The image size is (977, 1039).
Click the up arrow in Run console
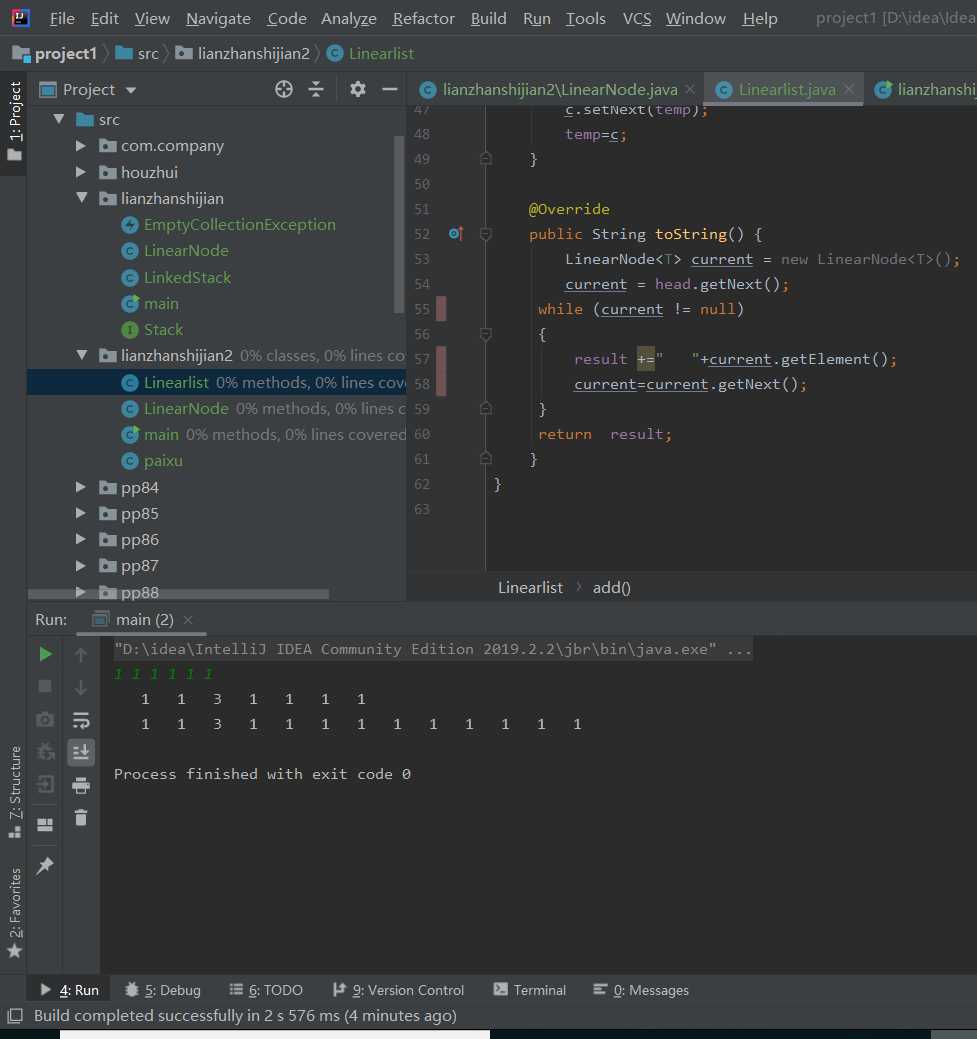tap(81, 655)
